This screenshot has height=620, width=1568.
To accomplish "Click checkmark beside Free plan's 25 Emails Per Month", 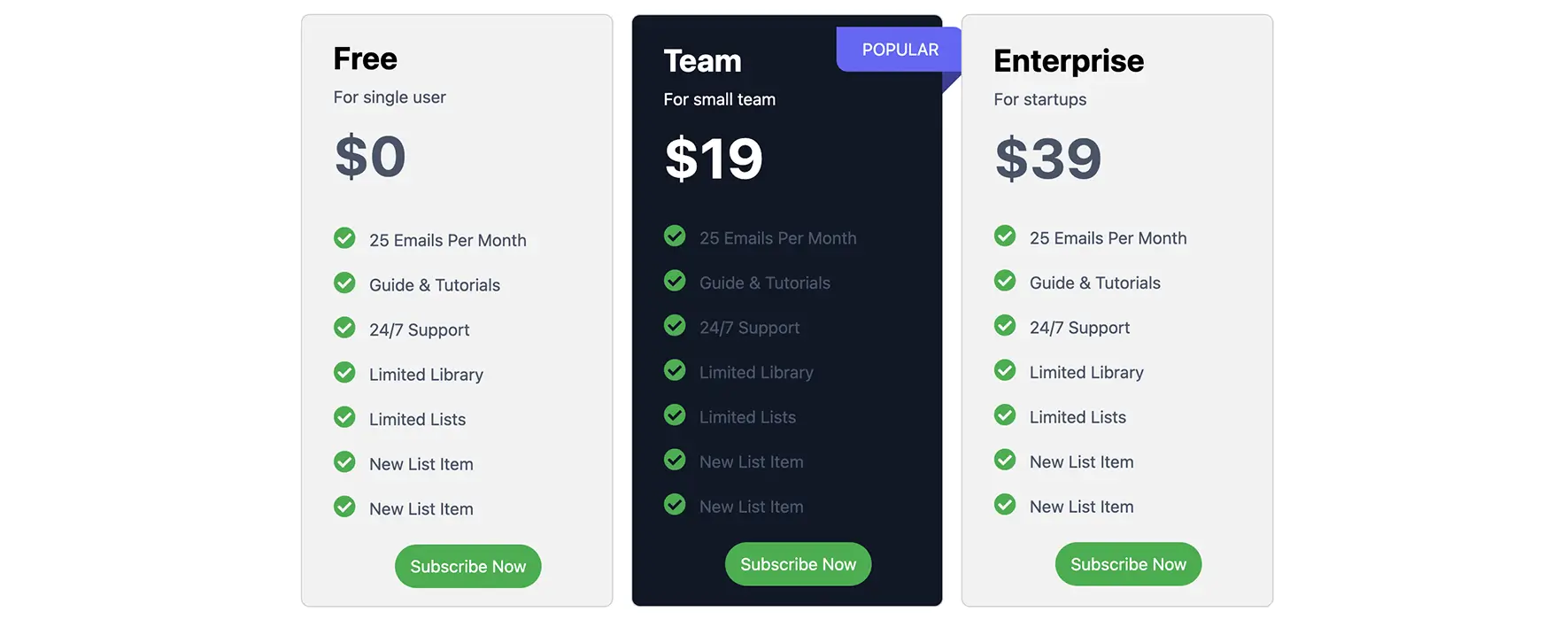I will point(344,238).
